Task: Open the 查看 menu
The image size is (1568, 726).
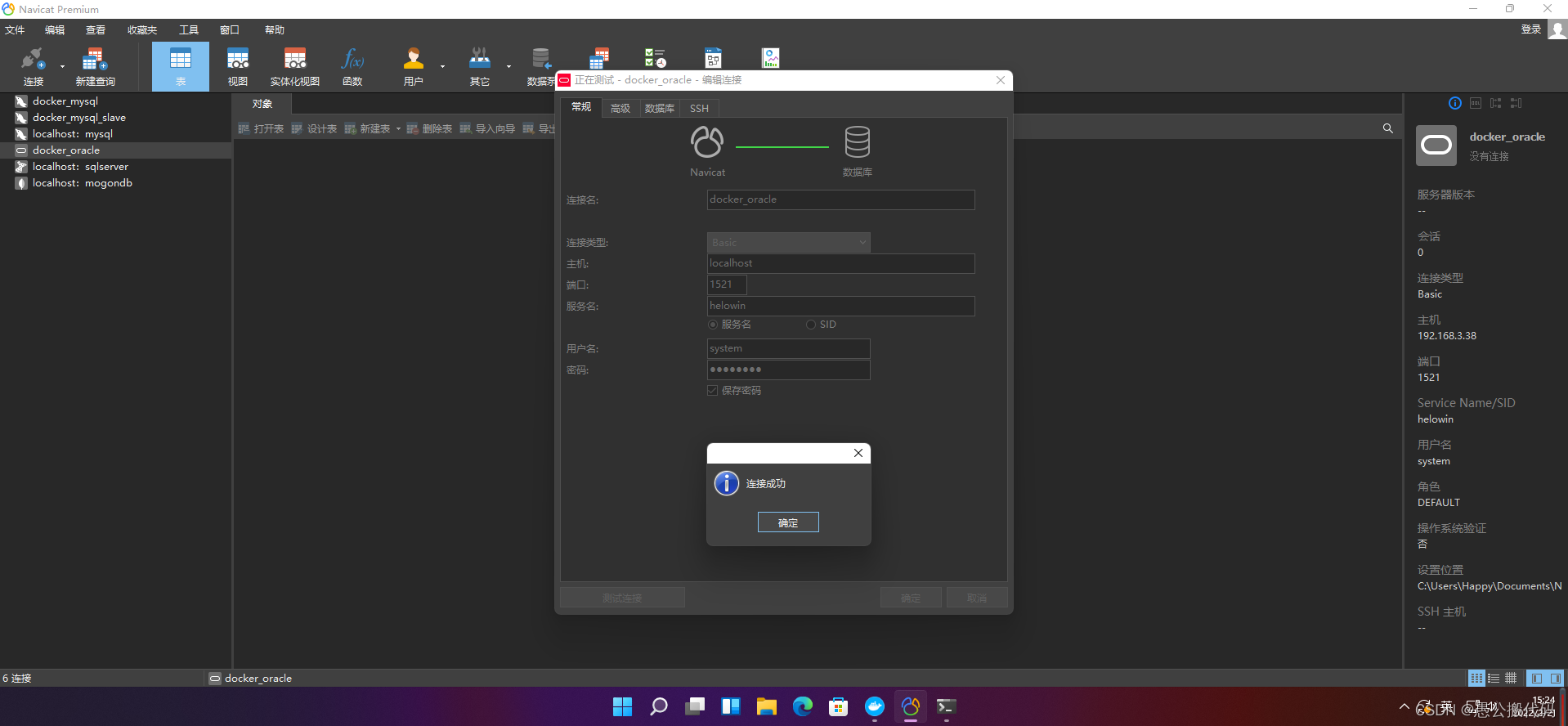Action: [x=96, y=30]
